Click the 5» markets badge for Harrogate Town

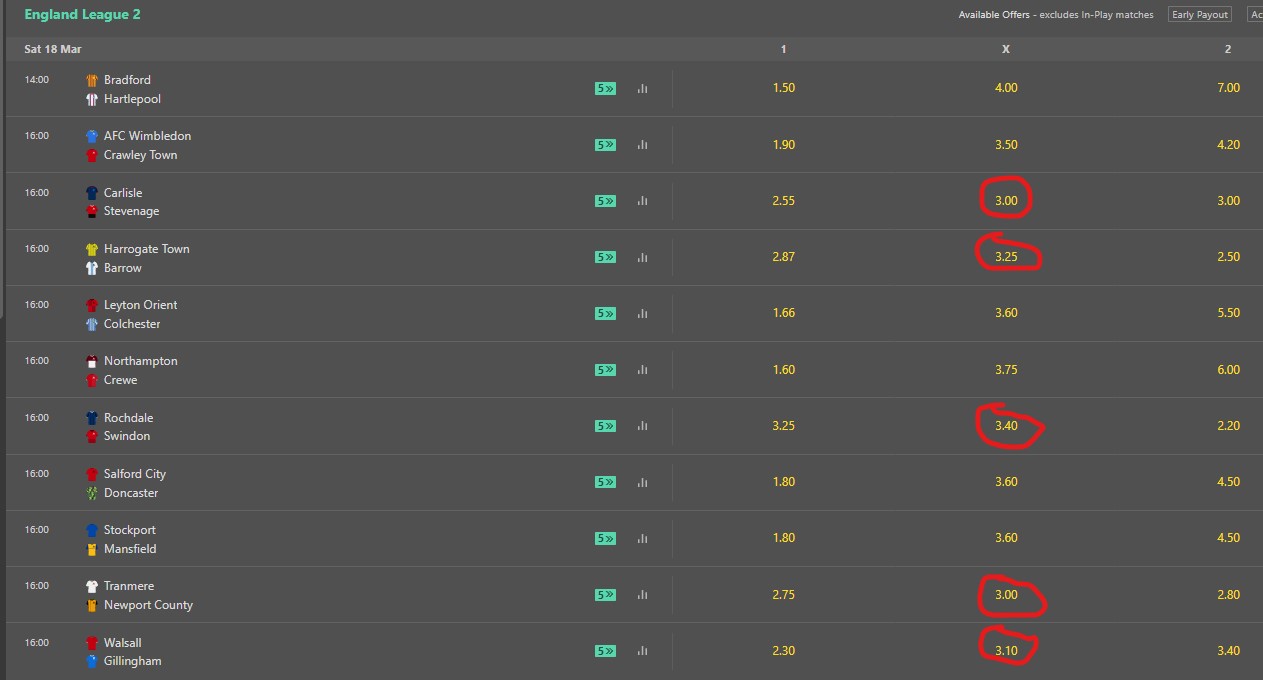[x=605, y=257]
